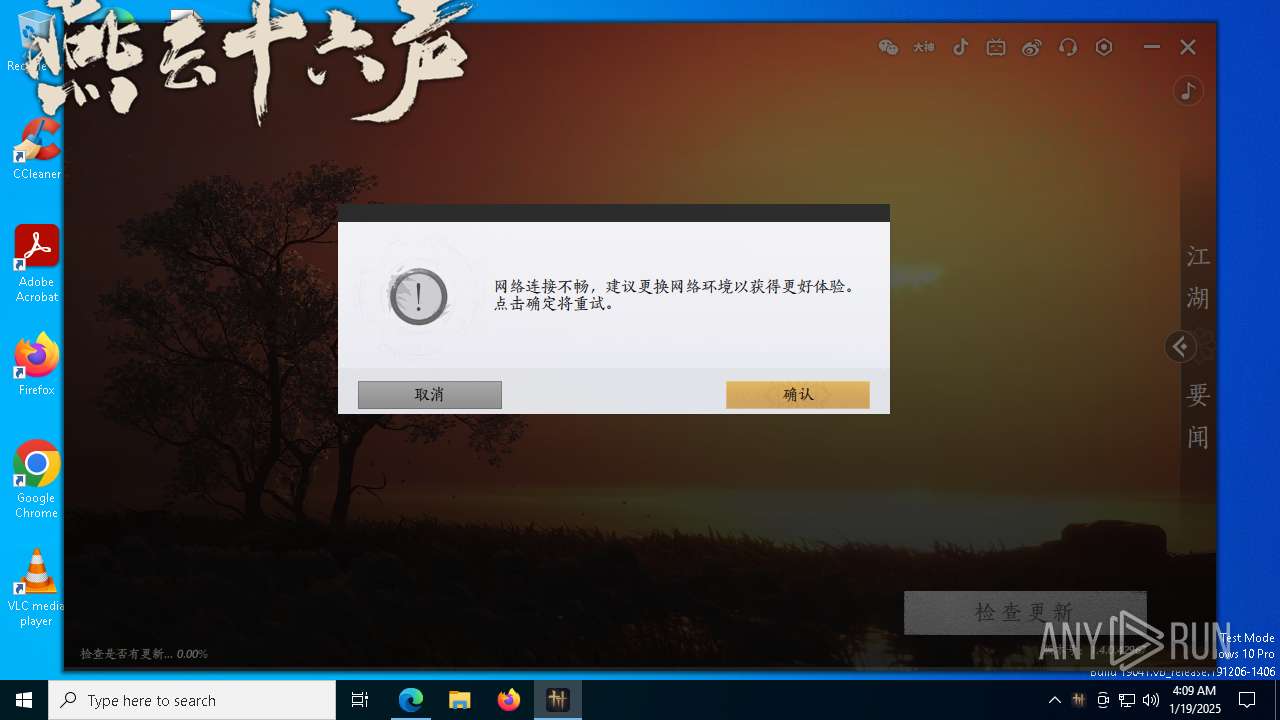Click the 确认 confirm button
The width and height of the screenshot is (1280, 720).
click(x=798, y=395)
